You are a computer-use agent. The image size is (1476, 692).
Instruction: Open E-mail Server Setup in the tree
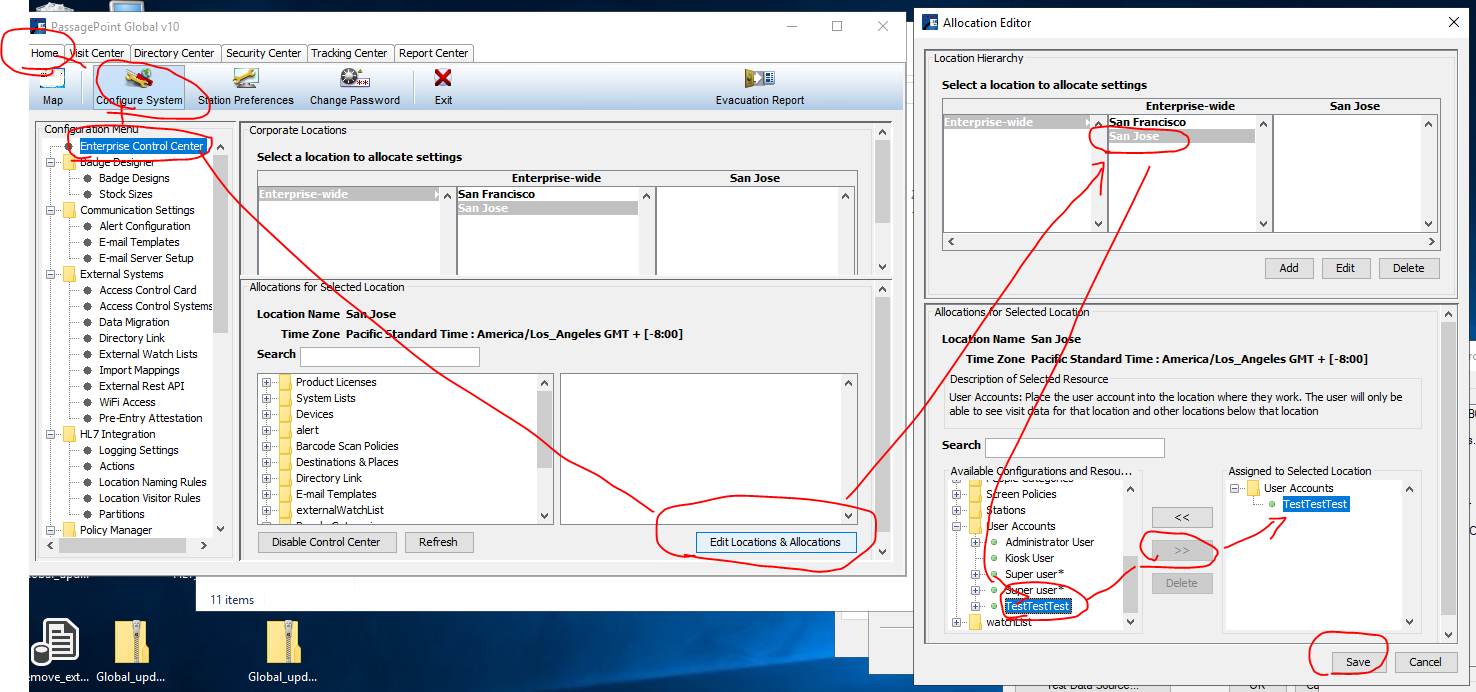click(146, 258)
